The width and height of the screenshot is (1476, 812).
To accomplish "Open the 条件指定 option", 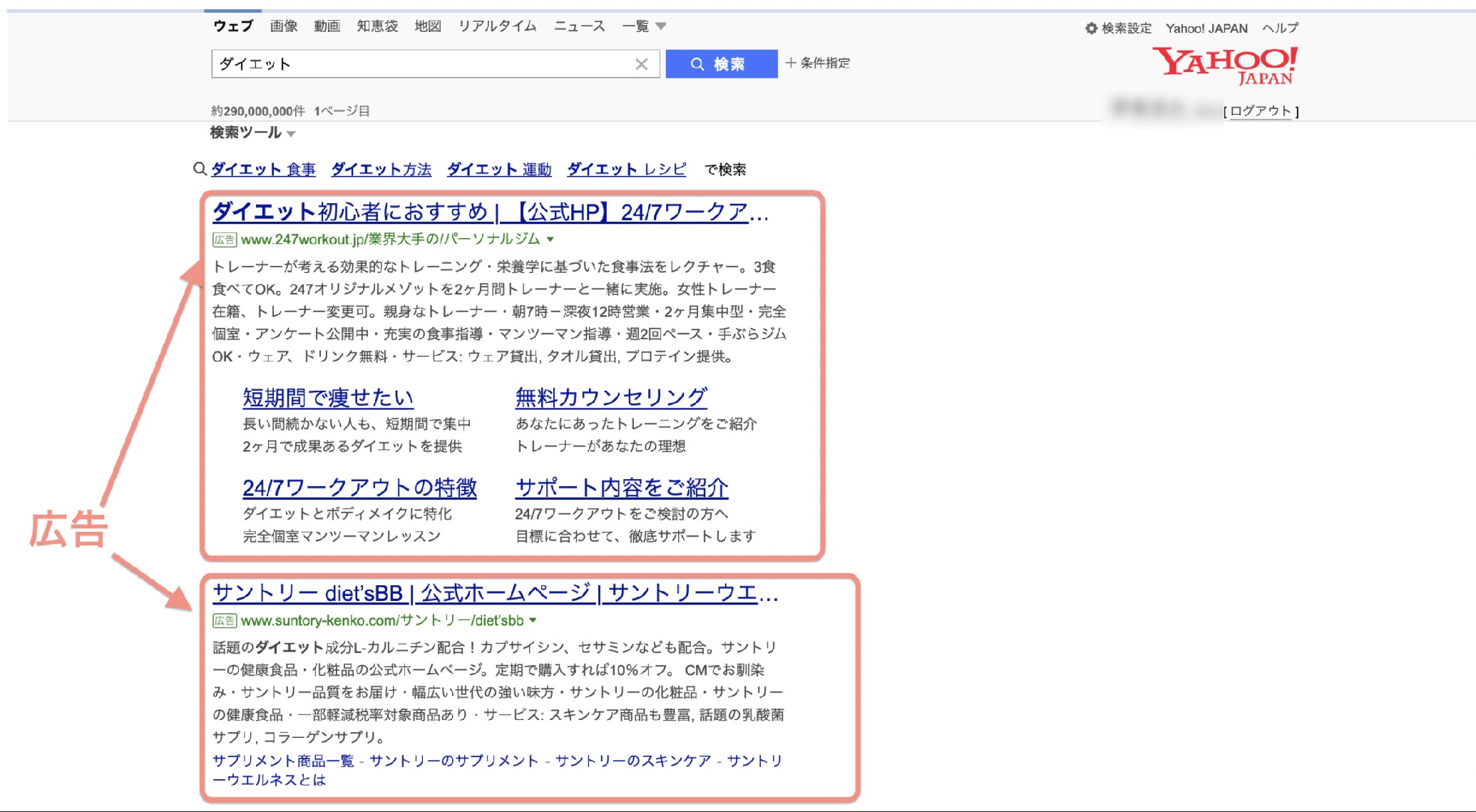I will (x=818, y=63).
